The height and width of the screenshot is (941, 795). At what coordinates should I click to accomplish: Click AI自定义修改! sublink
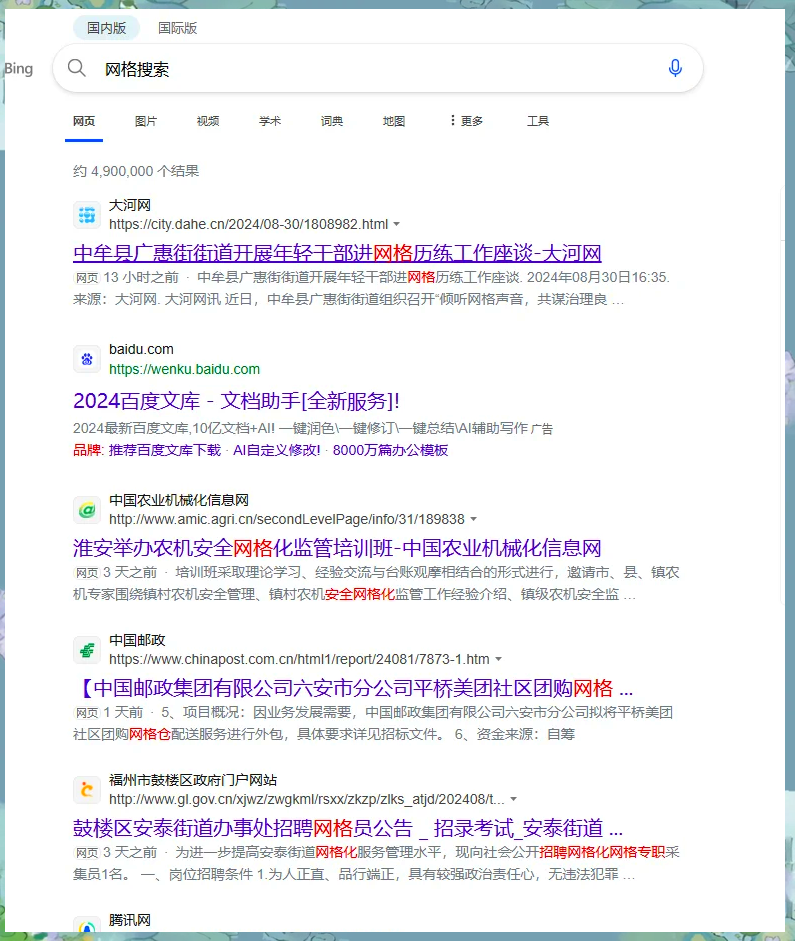click(x=277, y=450)
